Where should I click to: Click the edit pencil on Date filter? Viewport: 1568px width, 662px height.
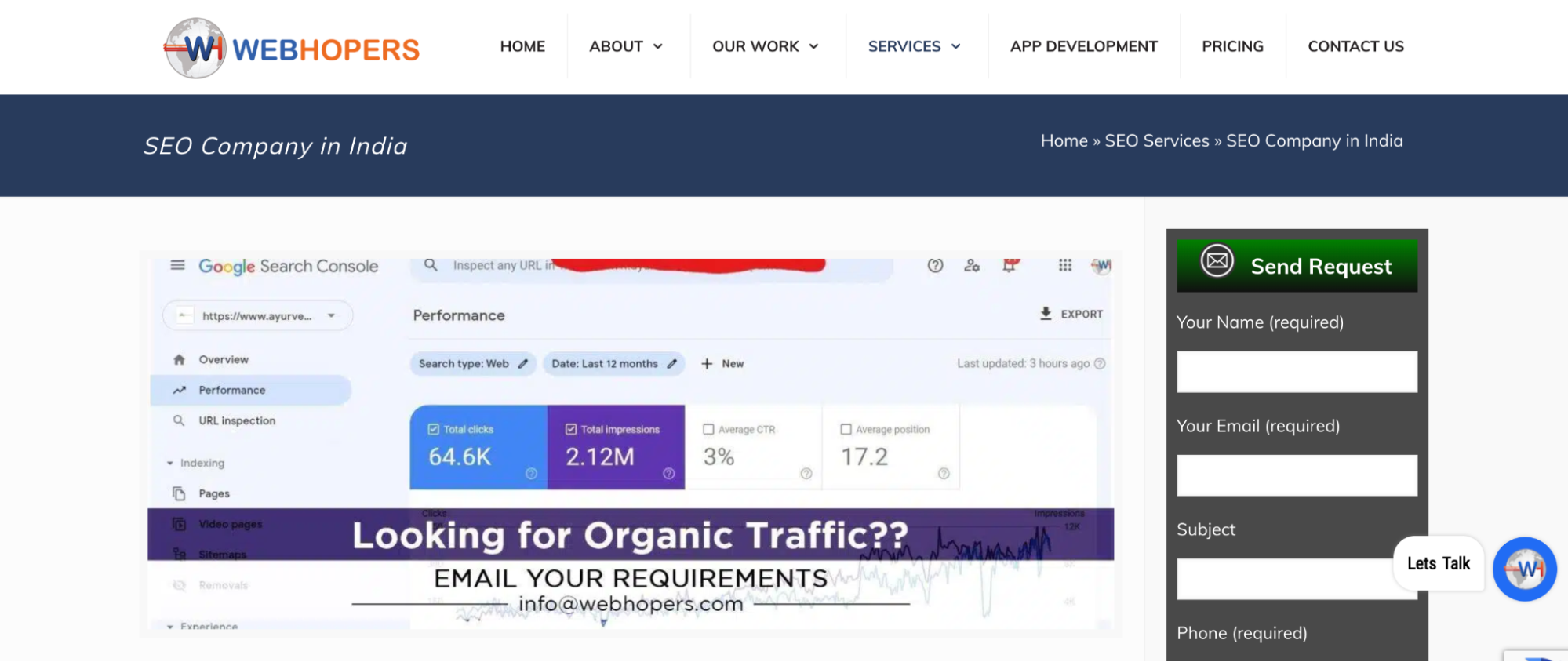tap(672, 364)
